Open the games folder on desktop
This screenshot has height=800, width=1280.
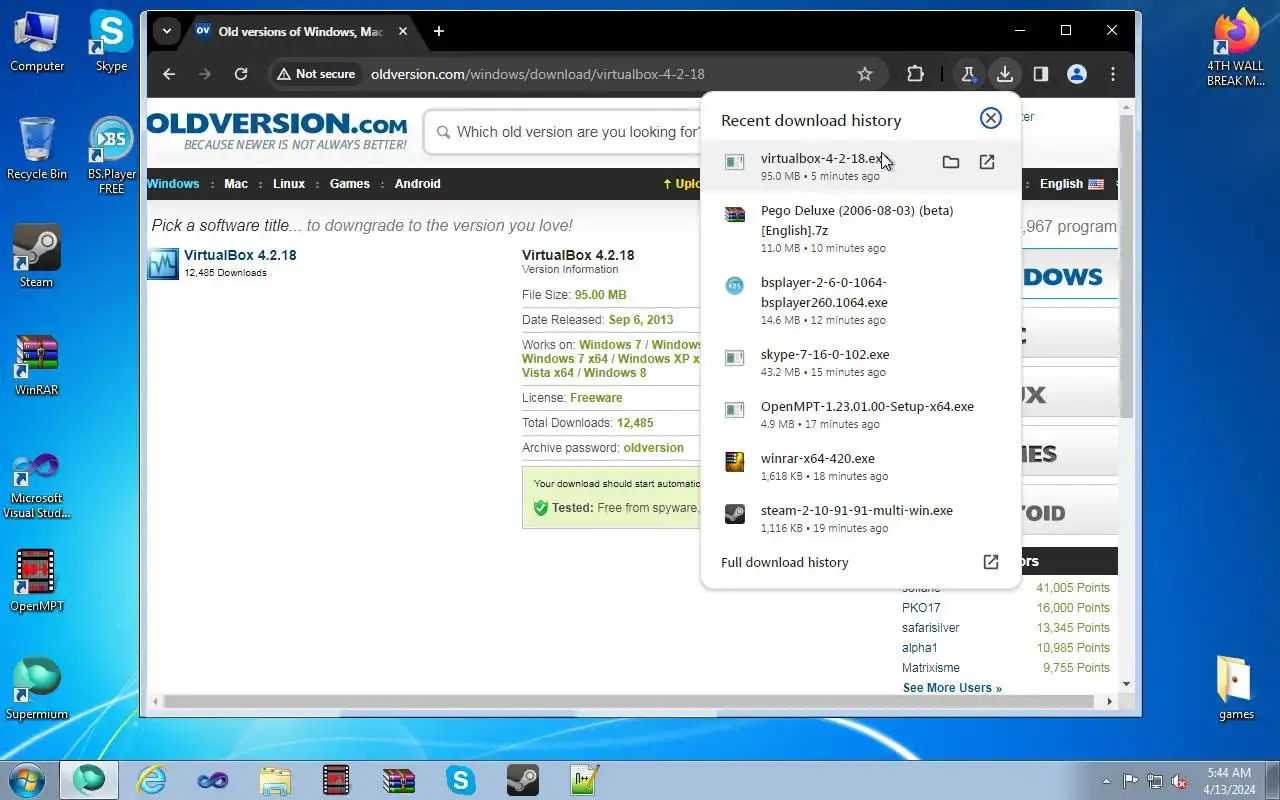(x=1236, y=689)
